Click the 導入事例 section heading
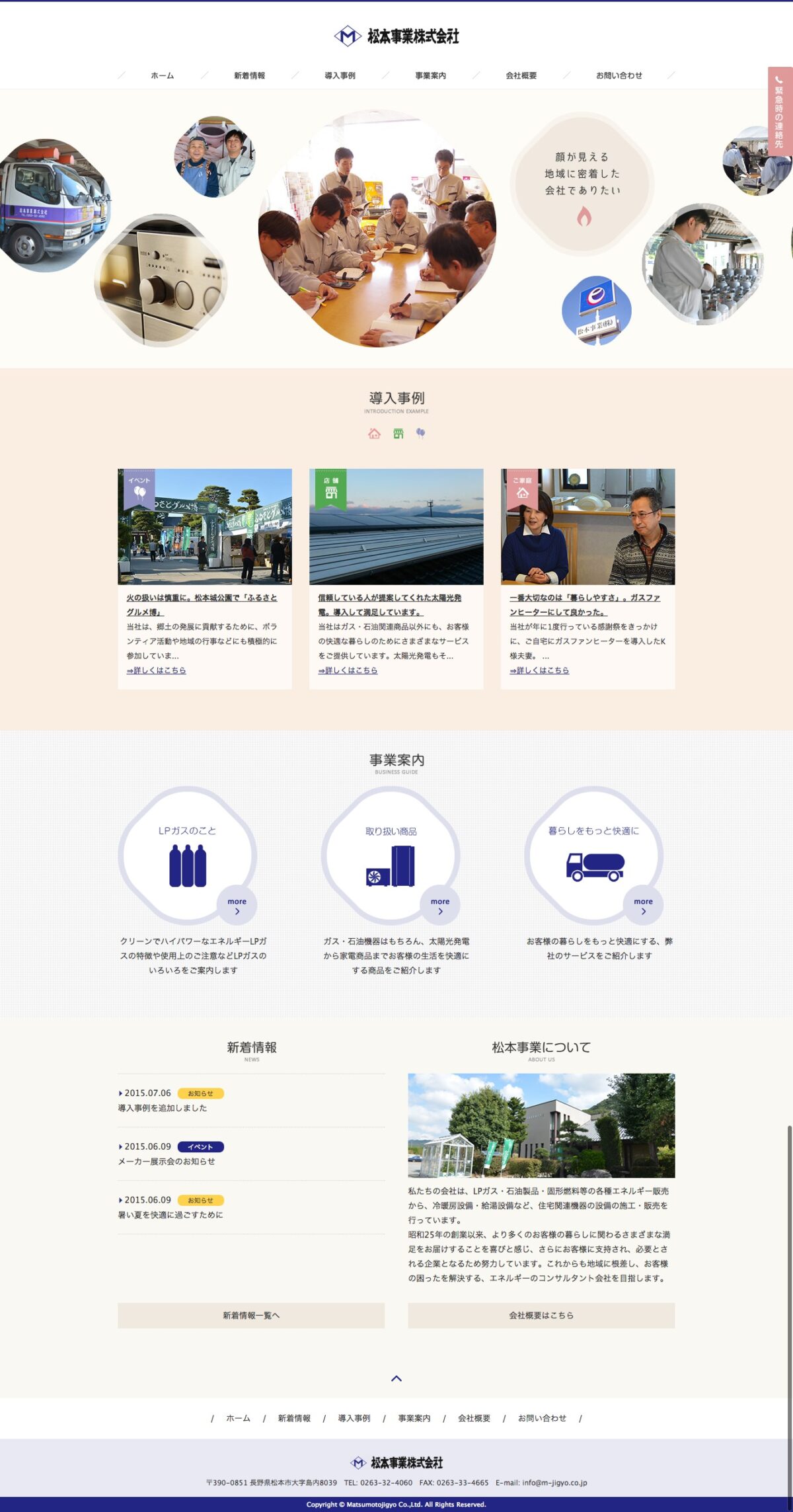Screen dimensions: 793x1512 point(397,398)
